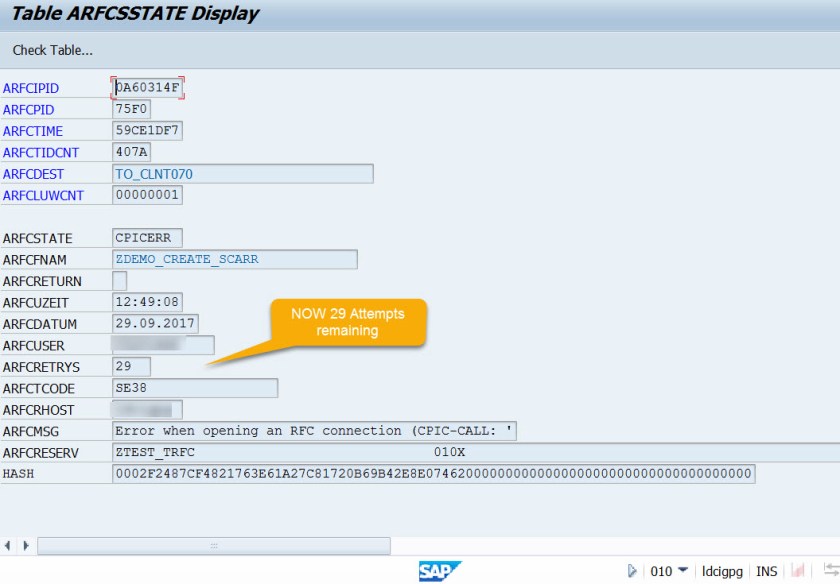The image size is (840, 584).
Task: Click the ARFCUZEIT field 12:49:08
Action: click(x=147, y=302)
